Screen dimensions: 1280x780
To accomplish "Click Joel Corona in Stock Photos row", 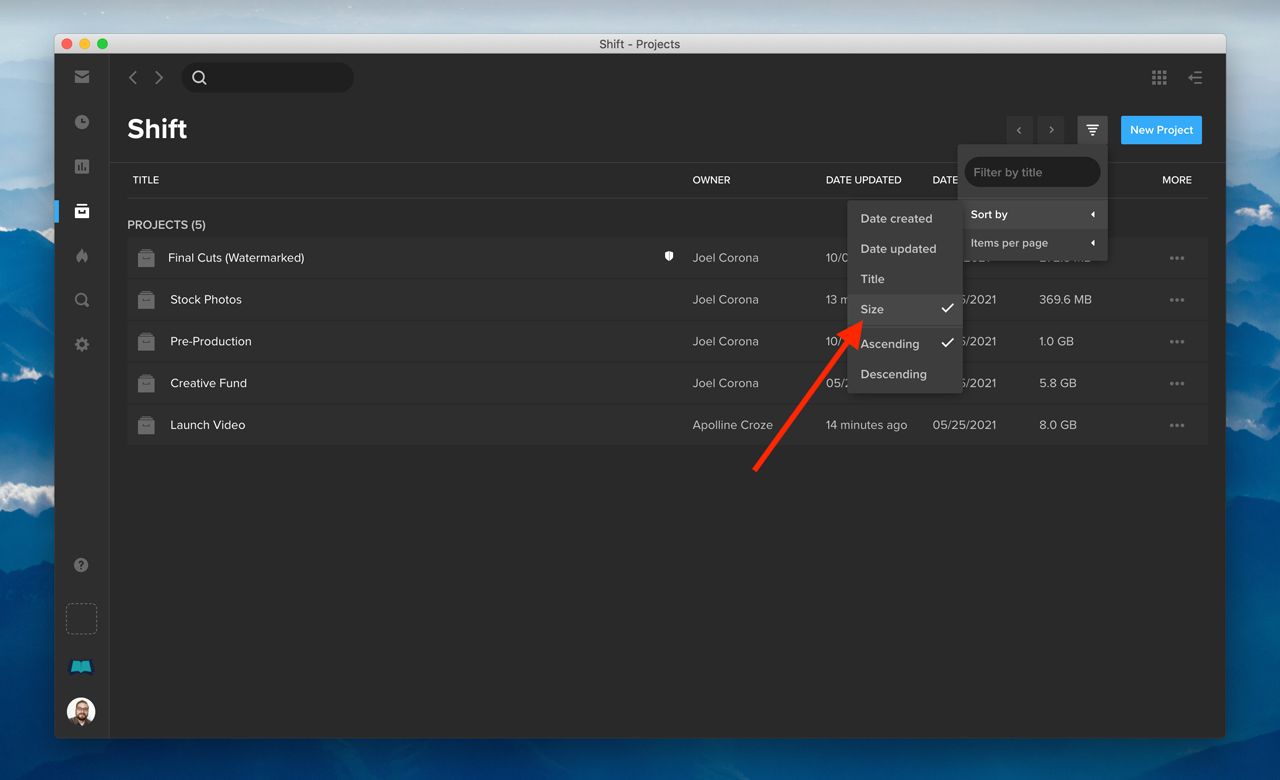I will pos(725,300).
